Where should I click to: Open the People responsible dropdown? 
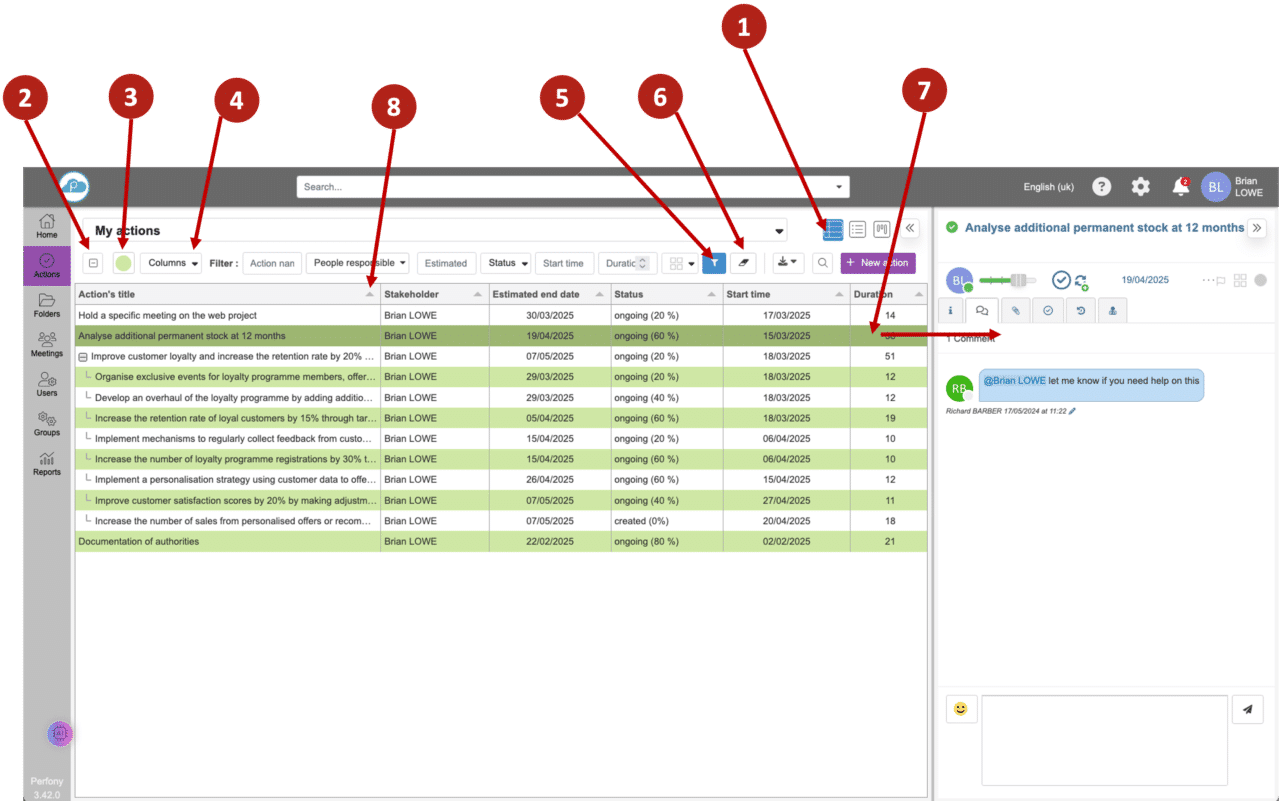tap(357, 262)
